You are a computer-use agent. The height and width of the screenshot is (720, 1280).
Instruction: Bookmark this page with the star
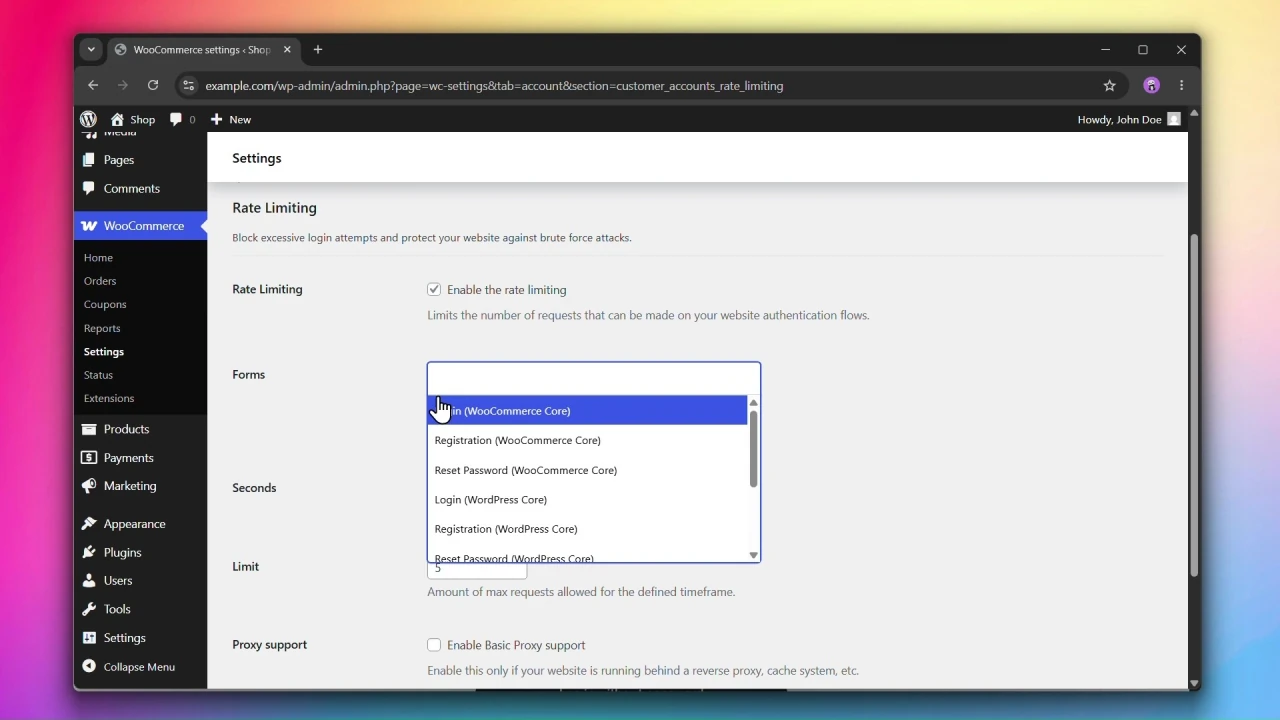(1110, 86)
